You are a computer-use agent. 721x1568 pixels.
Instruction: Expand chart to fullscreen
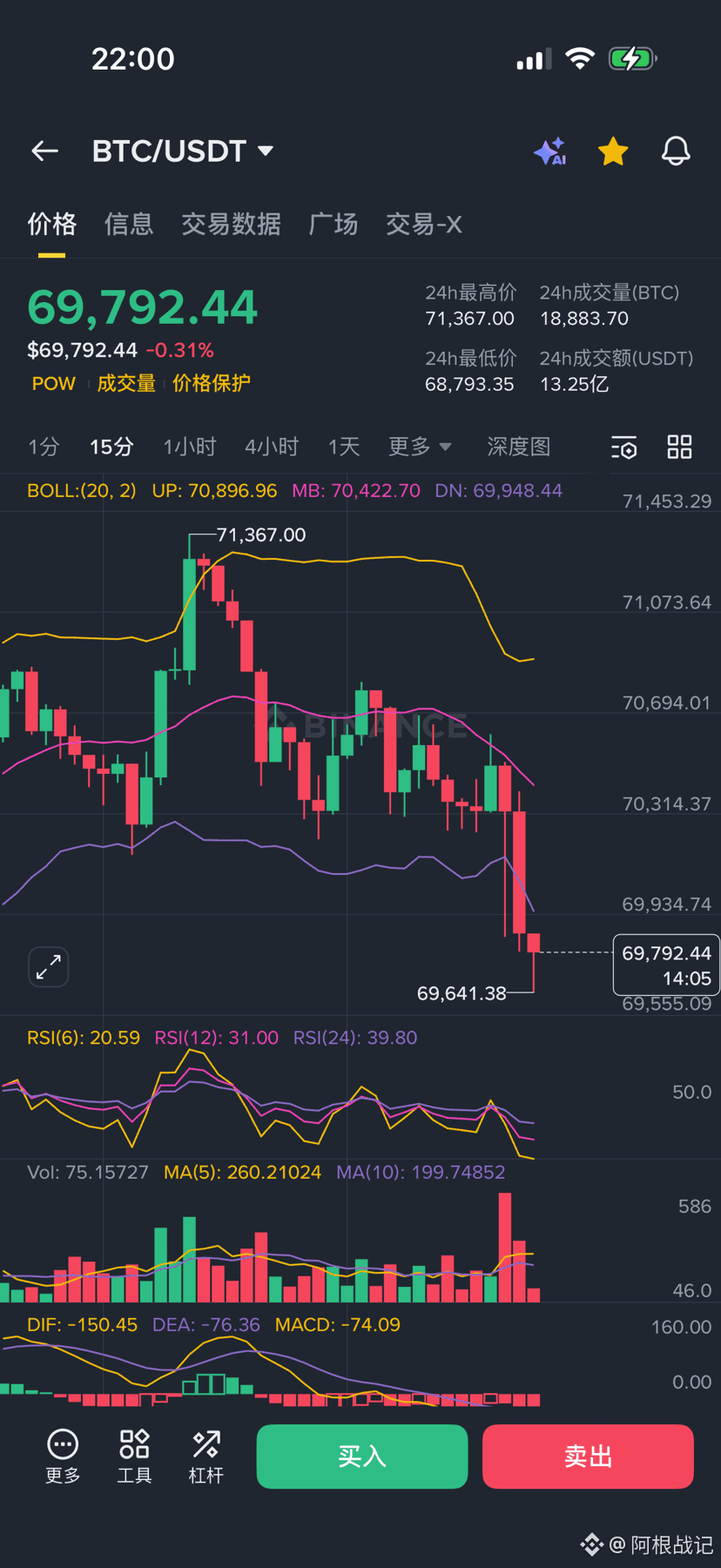pos(49,966)
